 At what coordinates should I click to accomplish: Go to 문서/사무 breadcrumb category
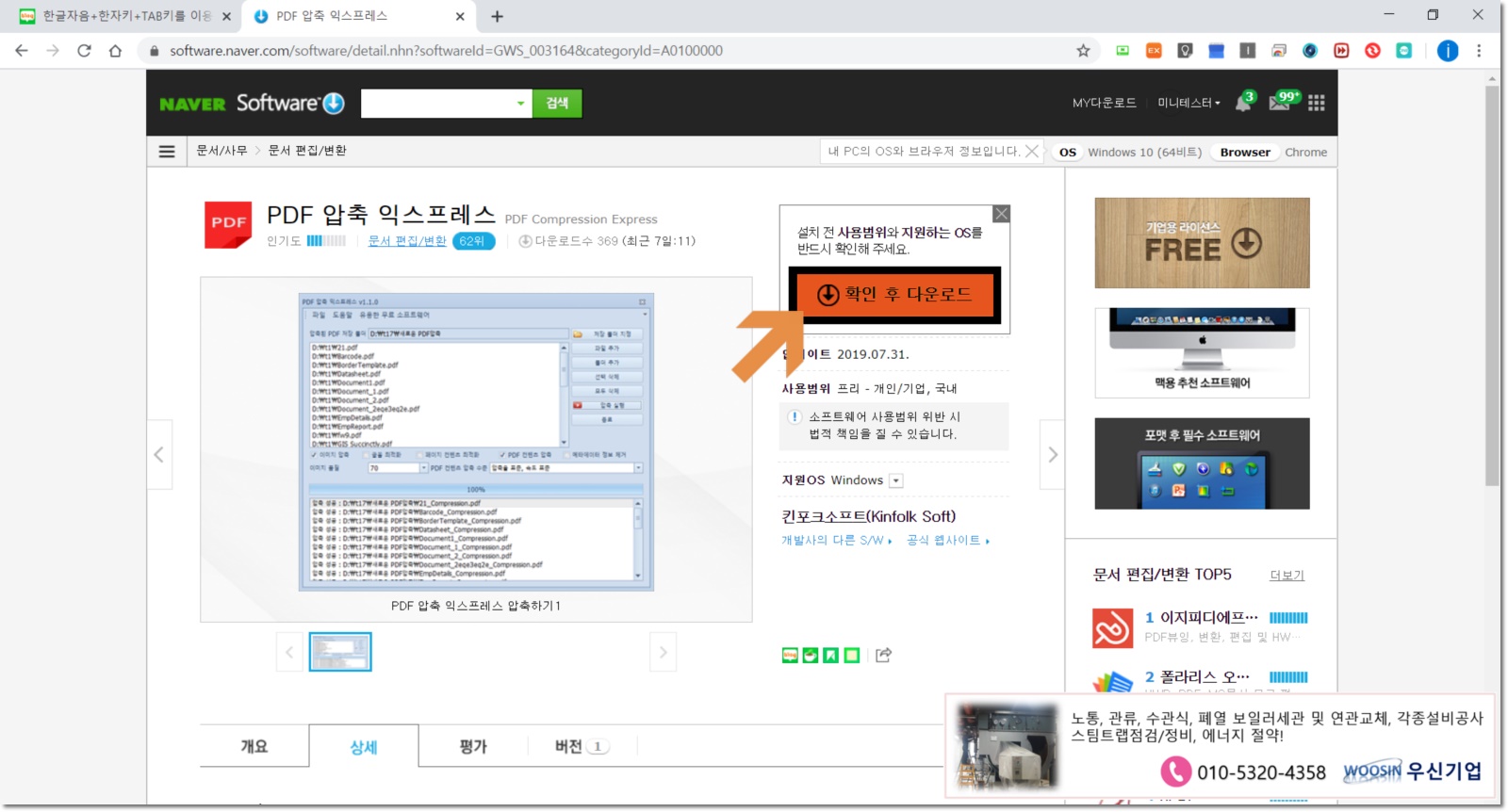221,151
